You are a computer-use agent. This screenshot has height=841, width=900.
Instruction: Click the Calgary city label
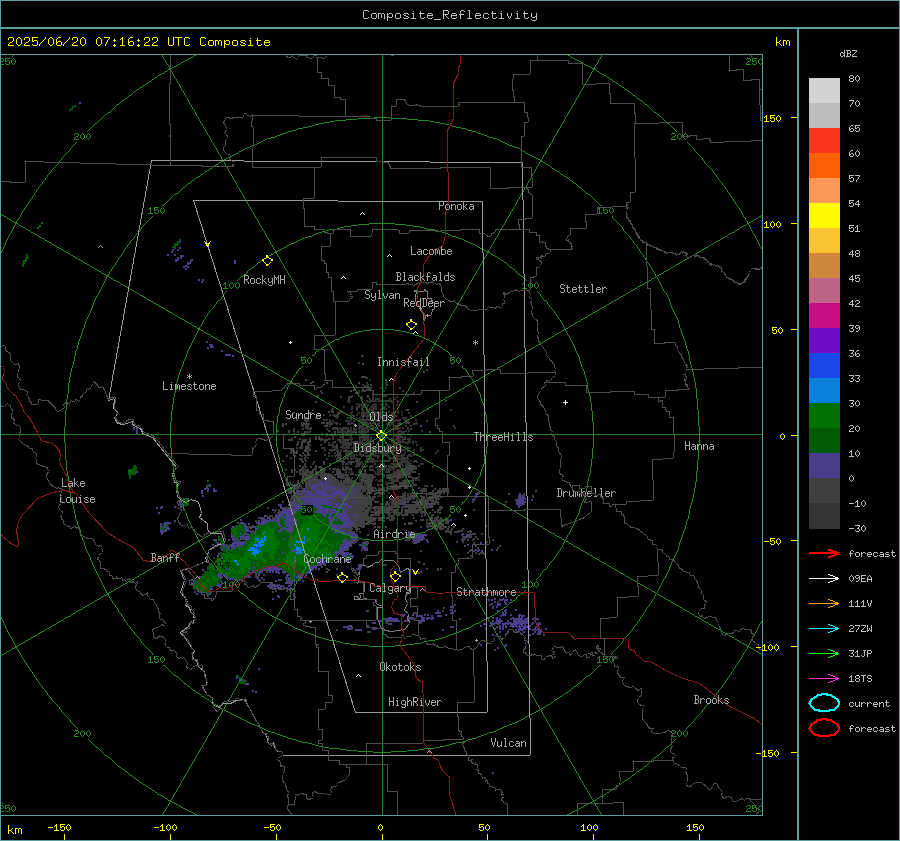(390, 588)
